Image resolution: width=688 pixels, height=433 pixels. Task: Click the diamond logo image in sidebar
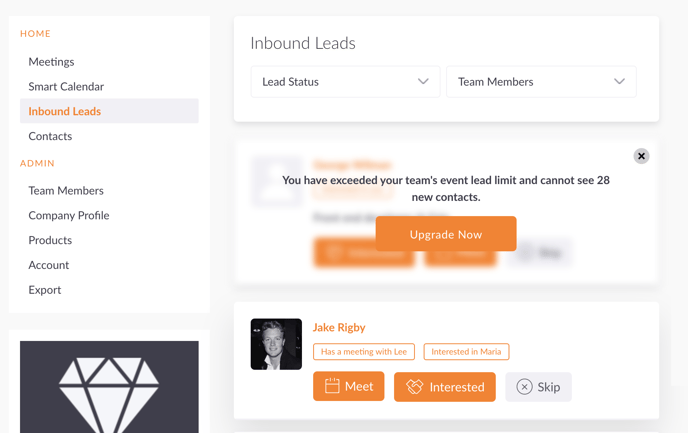109,387
